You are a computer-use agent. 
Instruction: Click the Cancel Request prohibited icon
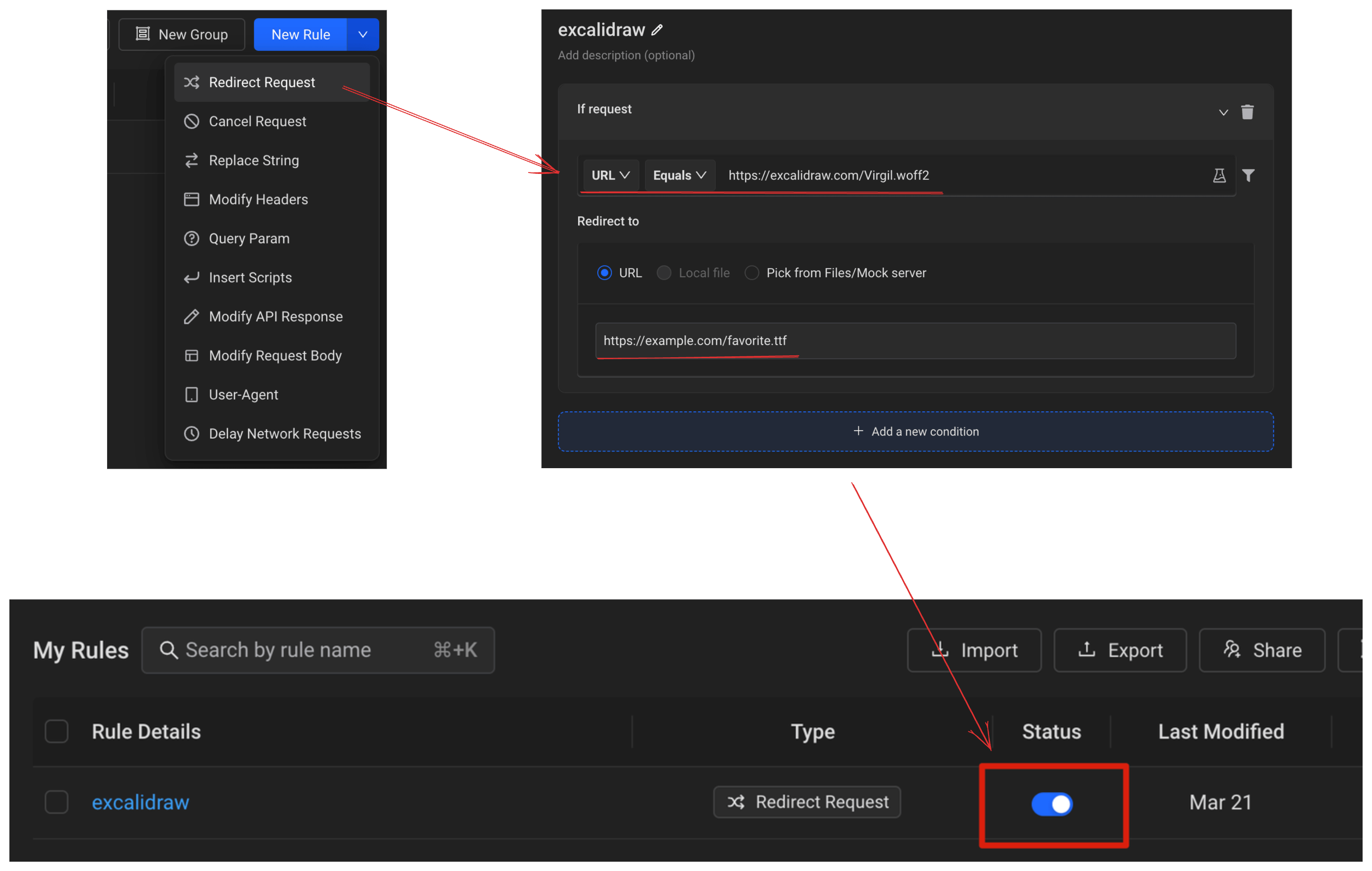pyautogui.click(x=191, y=121)
